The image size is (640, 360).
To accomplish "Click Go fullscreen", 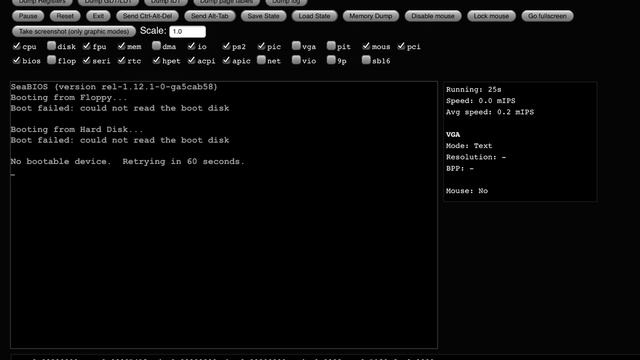I will tap(547, 16).
